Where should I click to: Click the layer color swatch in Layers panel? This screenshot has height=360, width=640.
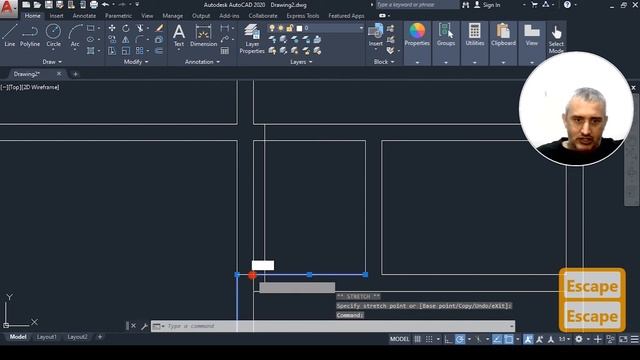pyautogui.click(x=299, y=28)
